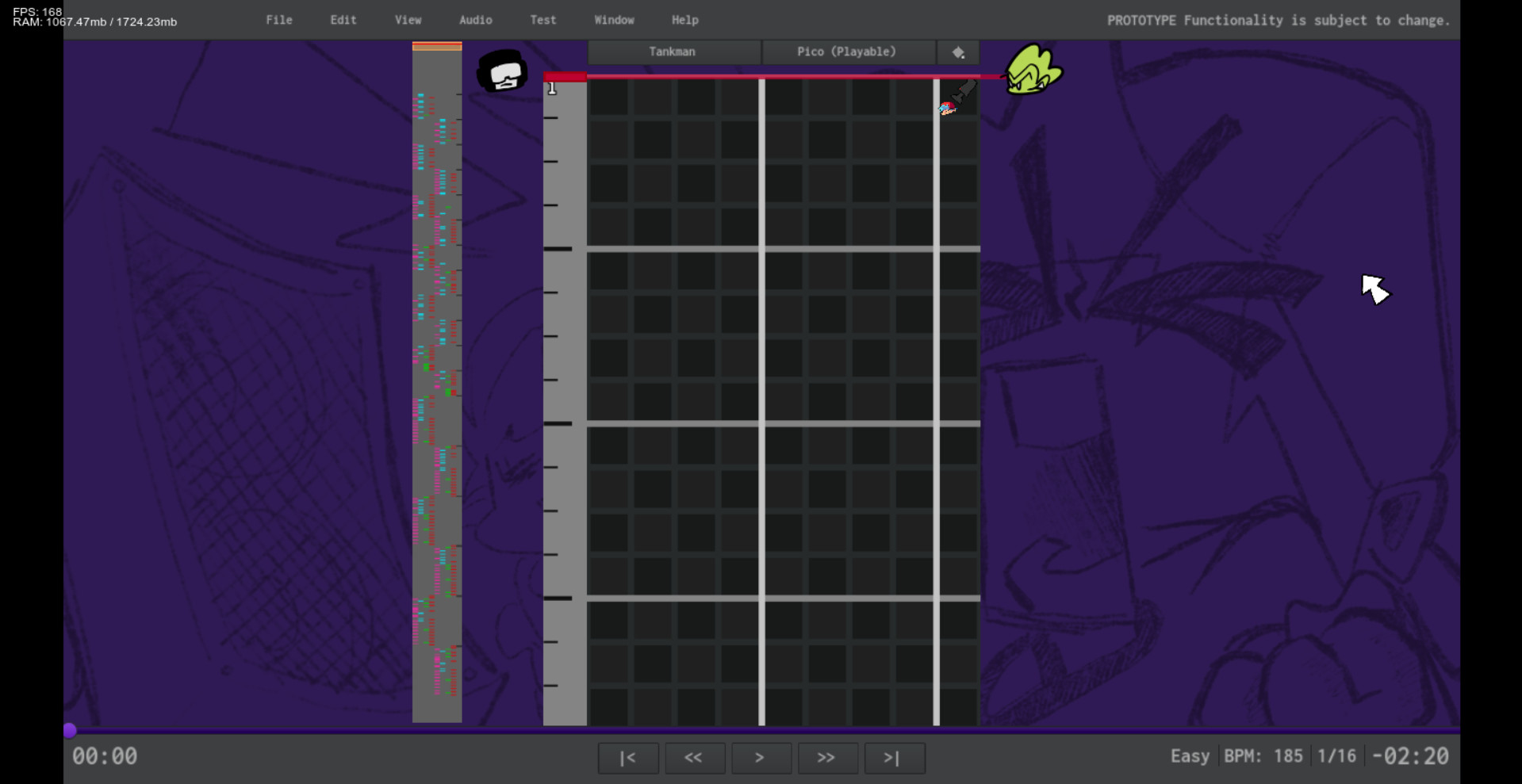
Task: Click the purple playhead scrubber handle
Action: click(x=70, y=730)
